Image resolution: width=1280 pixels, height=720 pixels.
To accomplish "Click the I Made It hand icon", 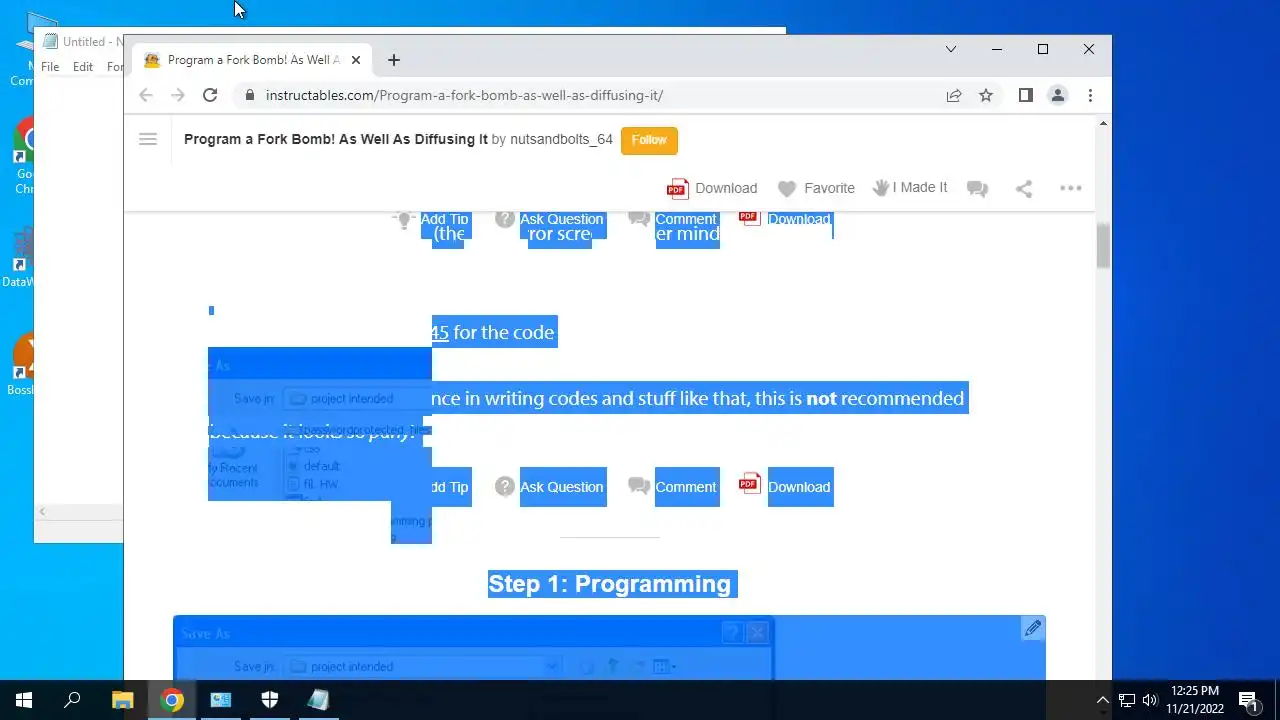I will tap(881, 187).
